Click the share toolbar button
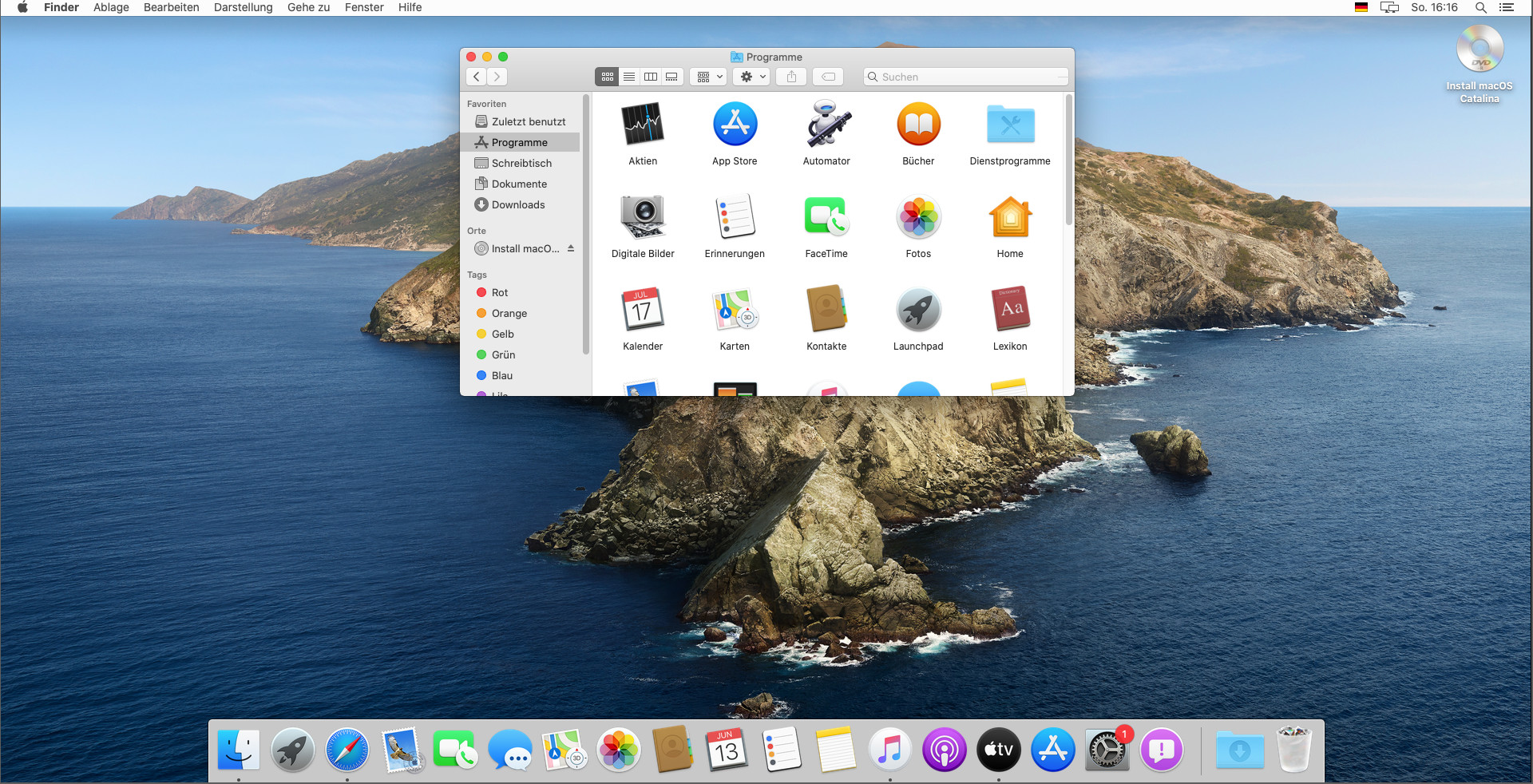Screen dimensions: 1533x784 [x=791, y=77]
